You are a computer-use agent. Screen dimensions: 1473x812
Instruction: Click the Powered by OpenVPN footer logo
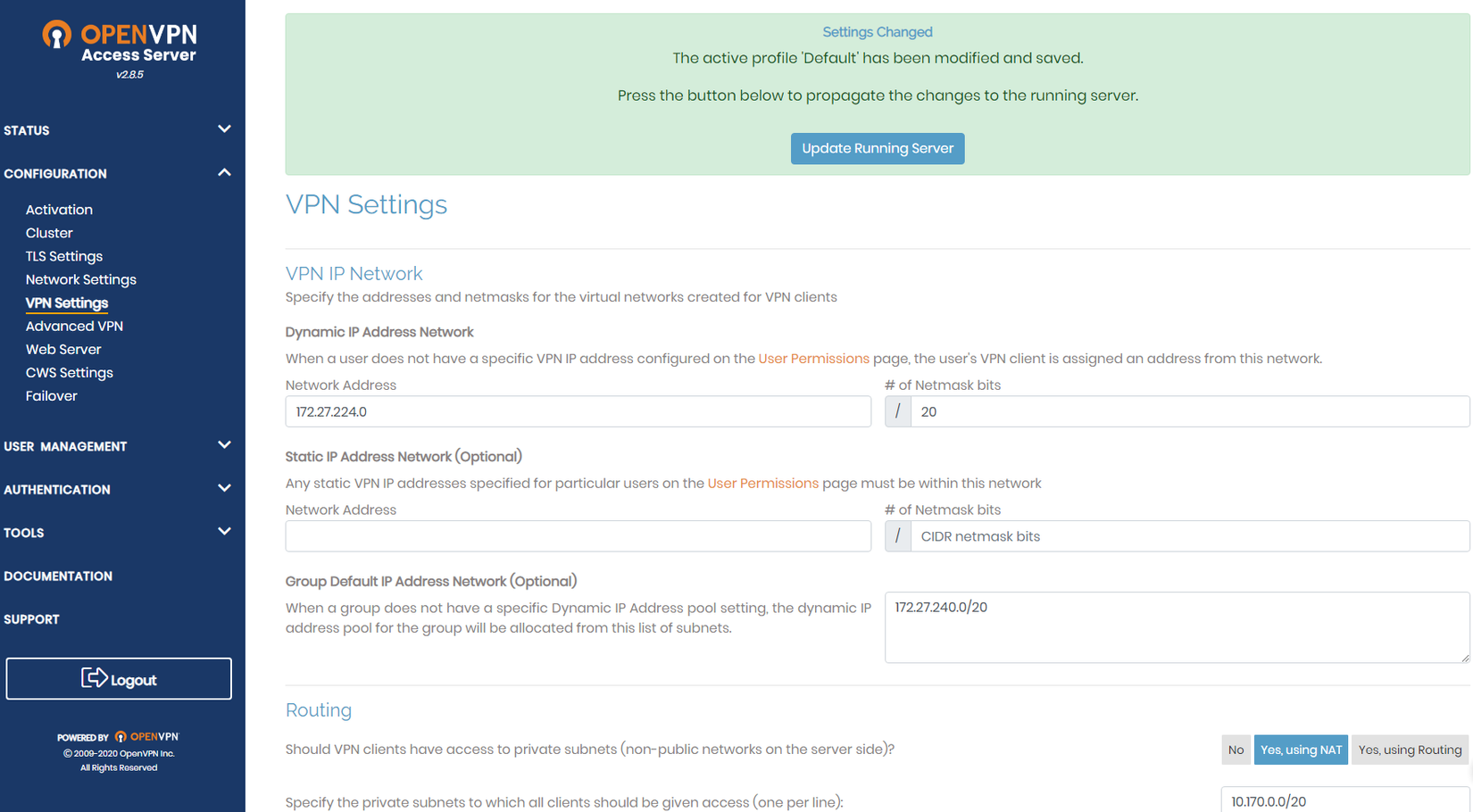point(119,737)
